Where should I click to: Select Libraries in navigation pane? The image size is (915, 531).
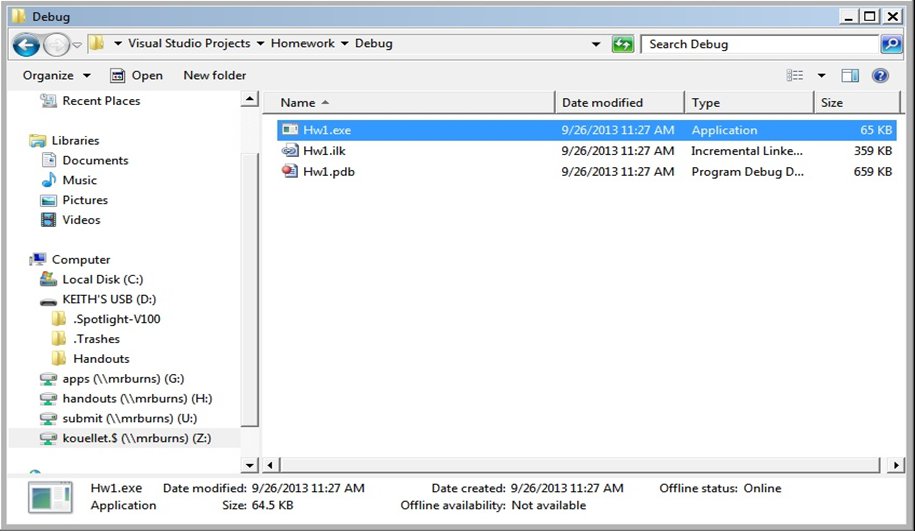[75, 140]
